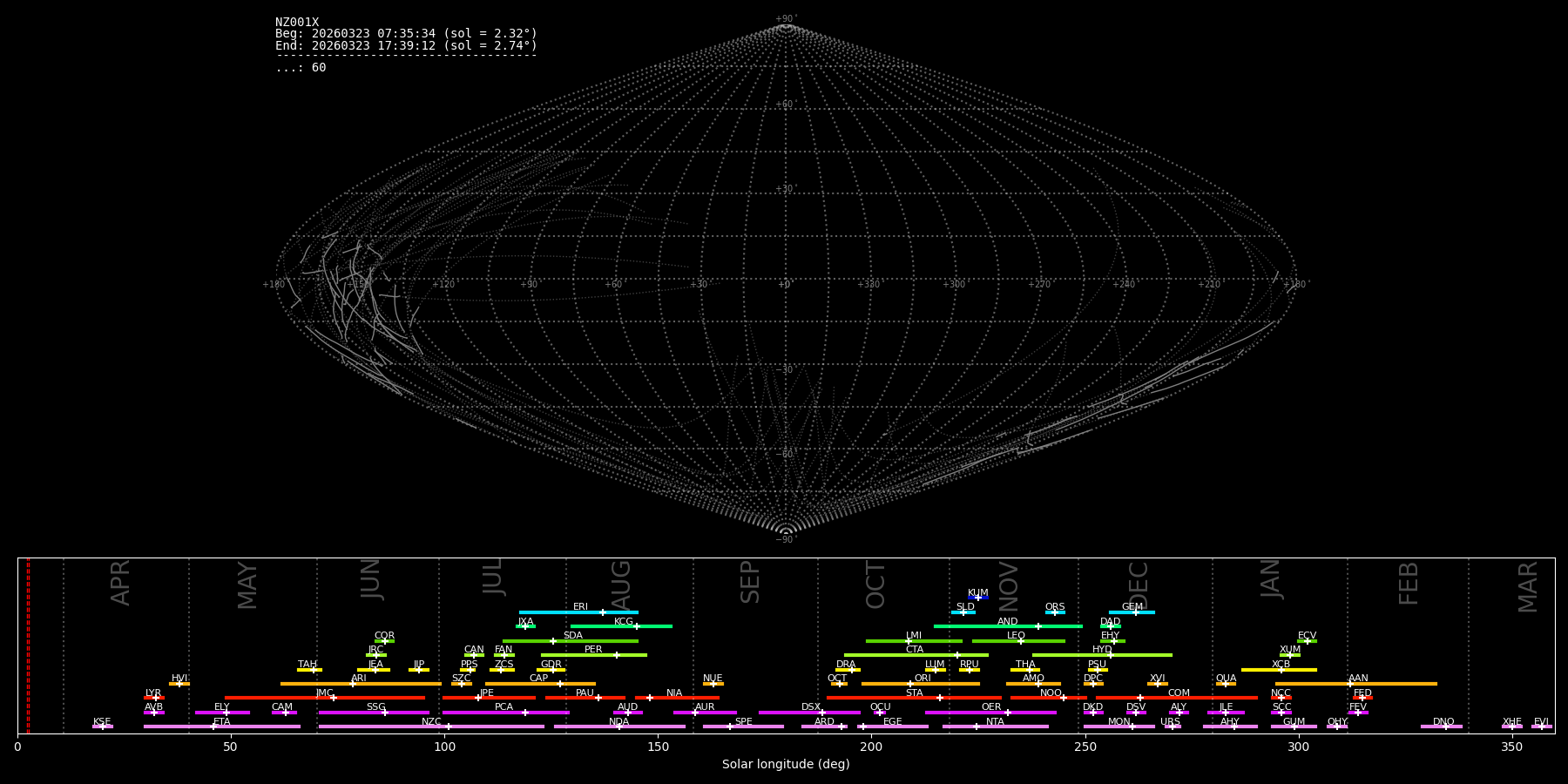This screenshot has width=1568, height=784.
Task: Click the DSX shower label
Action: pyautogui.click(x=811, y=707)
